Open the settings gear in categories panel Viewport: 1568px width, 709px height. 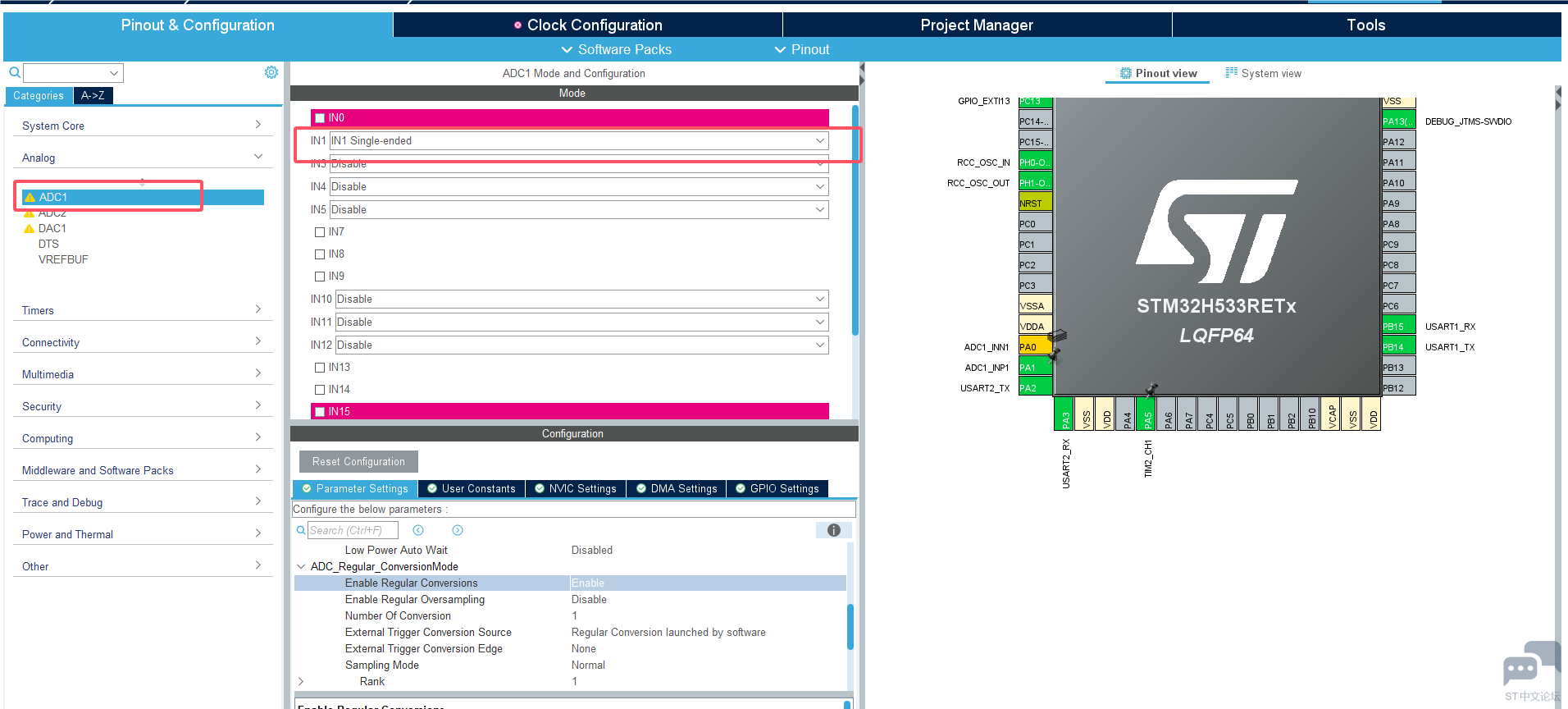pyautogui.click(x=271, y=72)
